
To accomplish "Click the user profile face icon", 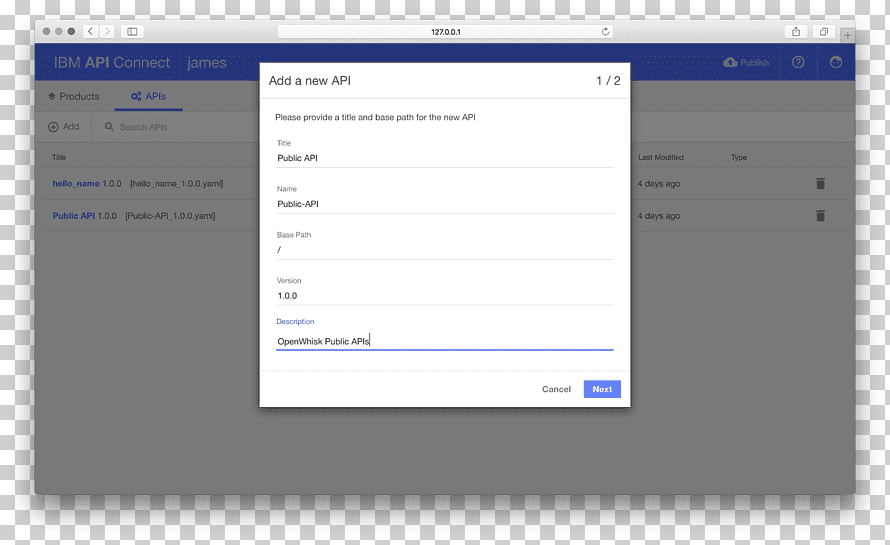I will tap(836, 62).
